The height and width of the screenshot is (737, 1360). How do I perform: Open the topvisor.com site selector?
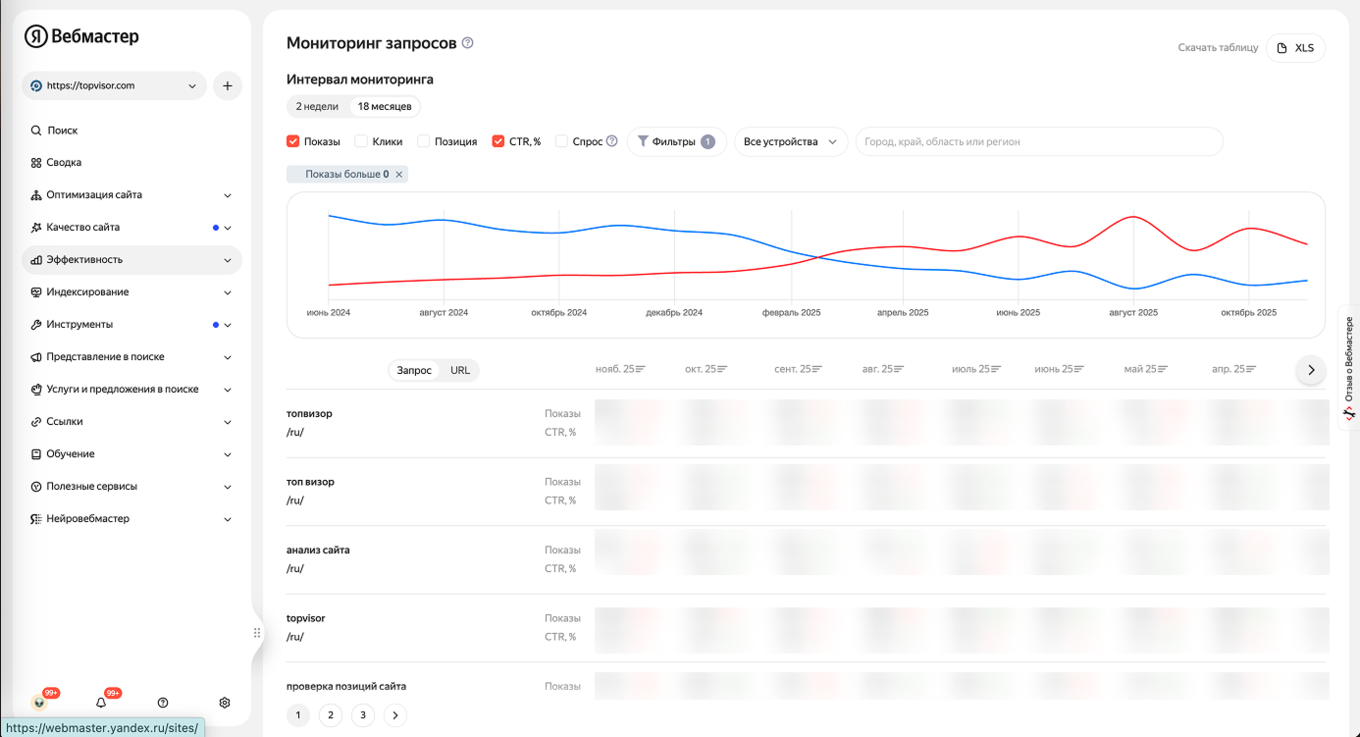point(113,86)
